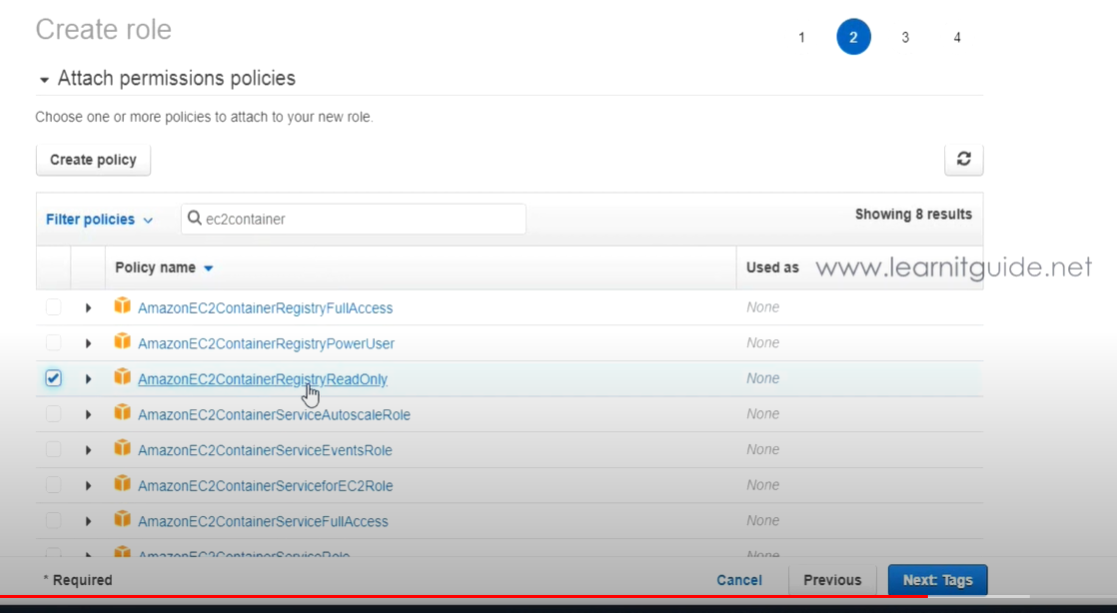Expand details for AmazonEC2ContainerRegistryReadOnly row
This screenshot has width=1117, height=613.
coord(88,379)
